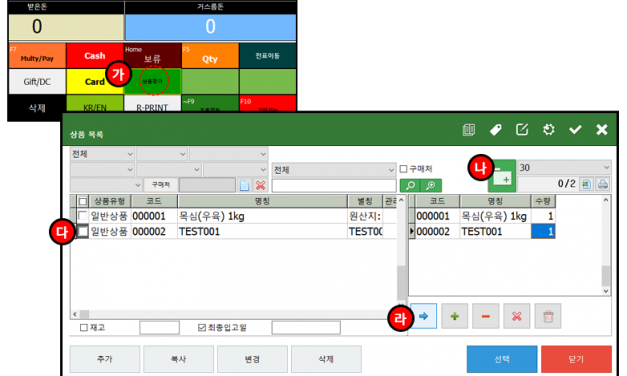The width and height of the screenshot is (627, 376).
Task: Click the magnifier-plus detailed search icon
Action: 431,186
